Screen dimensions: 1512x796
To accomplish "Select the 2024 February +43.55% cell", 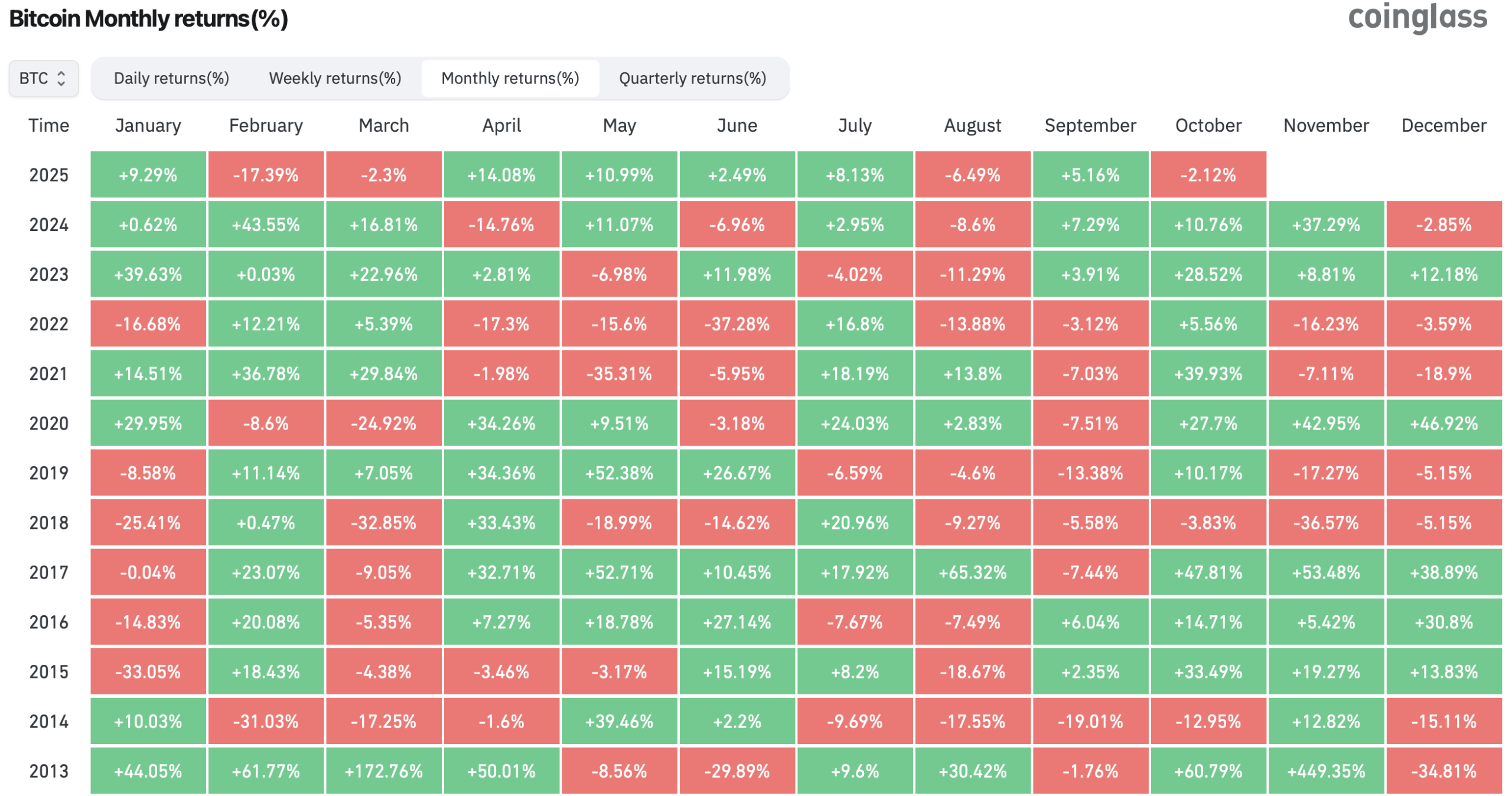I will [x=266, y=225].
